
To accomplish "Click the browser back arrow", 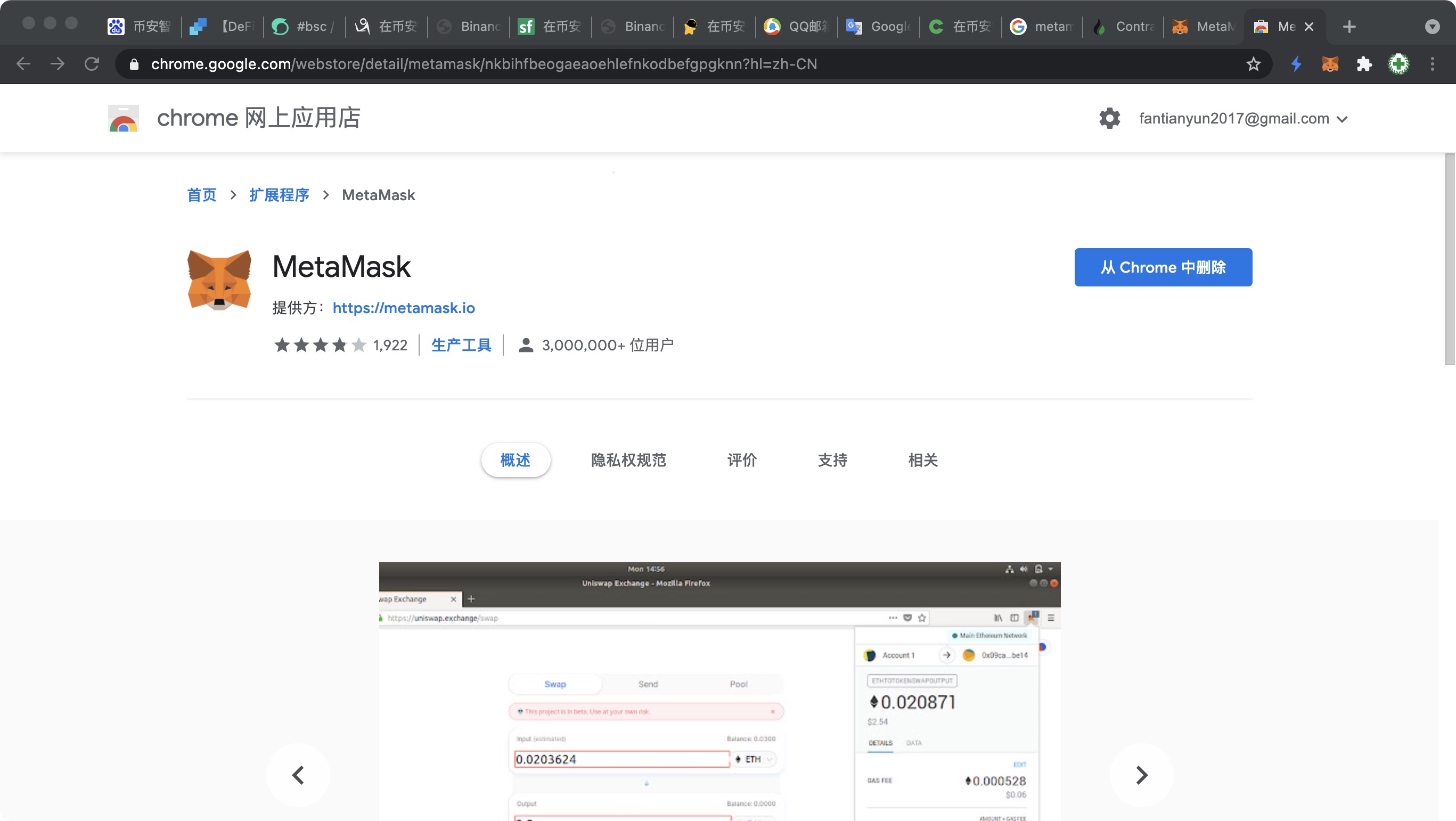I will point(23,64).
